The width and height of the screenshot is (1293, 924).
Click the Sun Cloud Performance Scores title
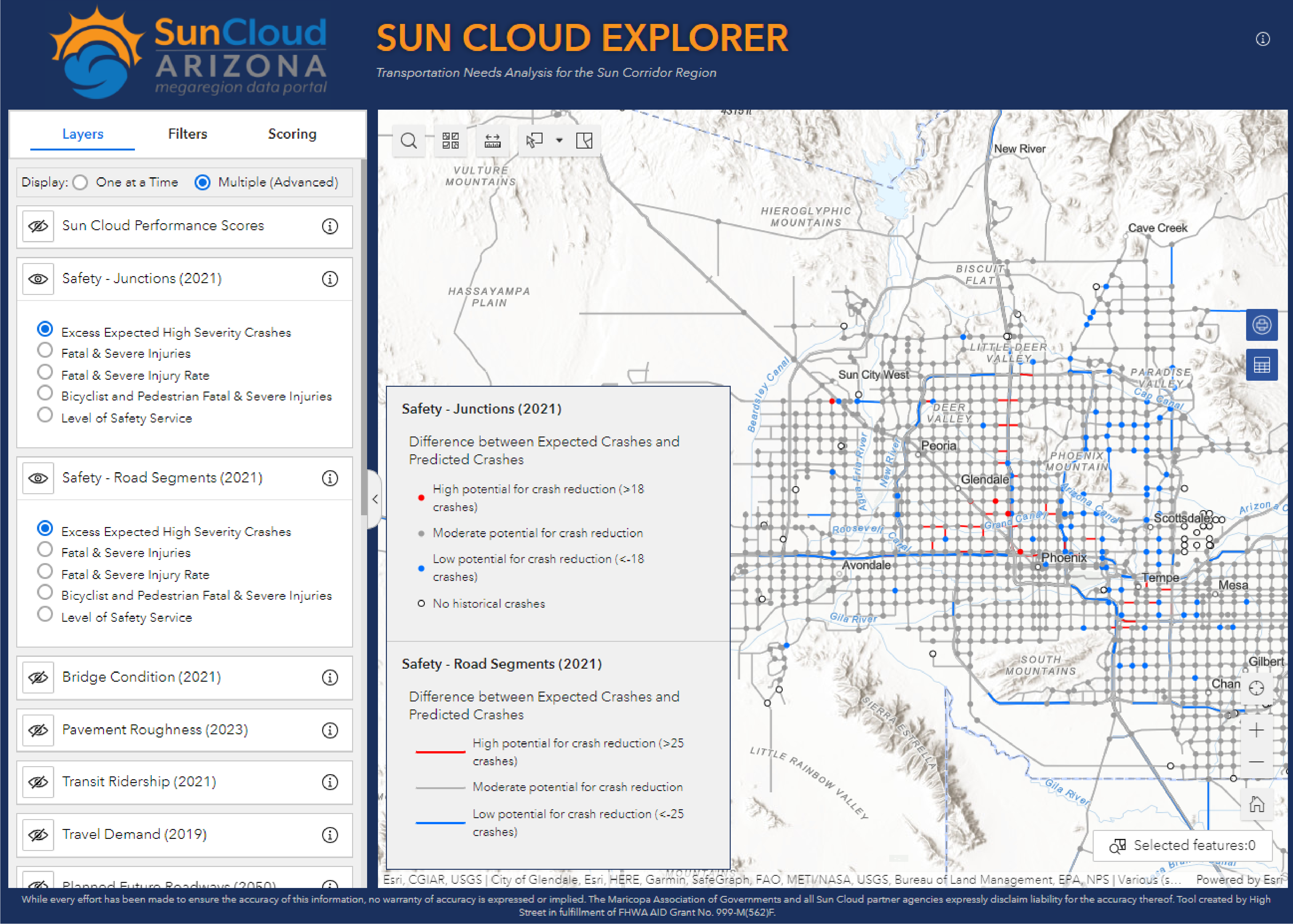pos(163,226)
